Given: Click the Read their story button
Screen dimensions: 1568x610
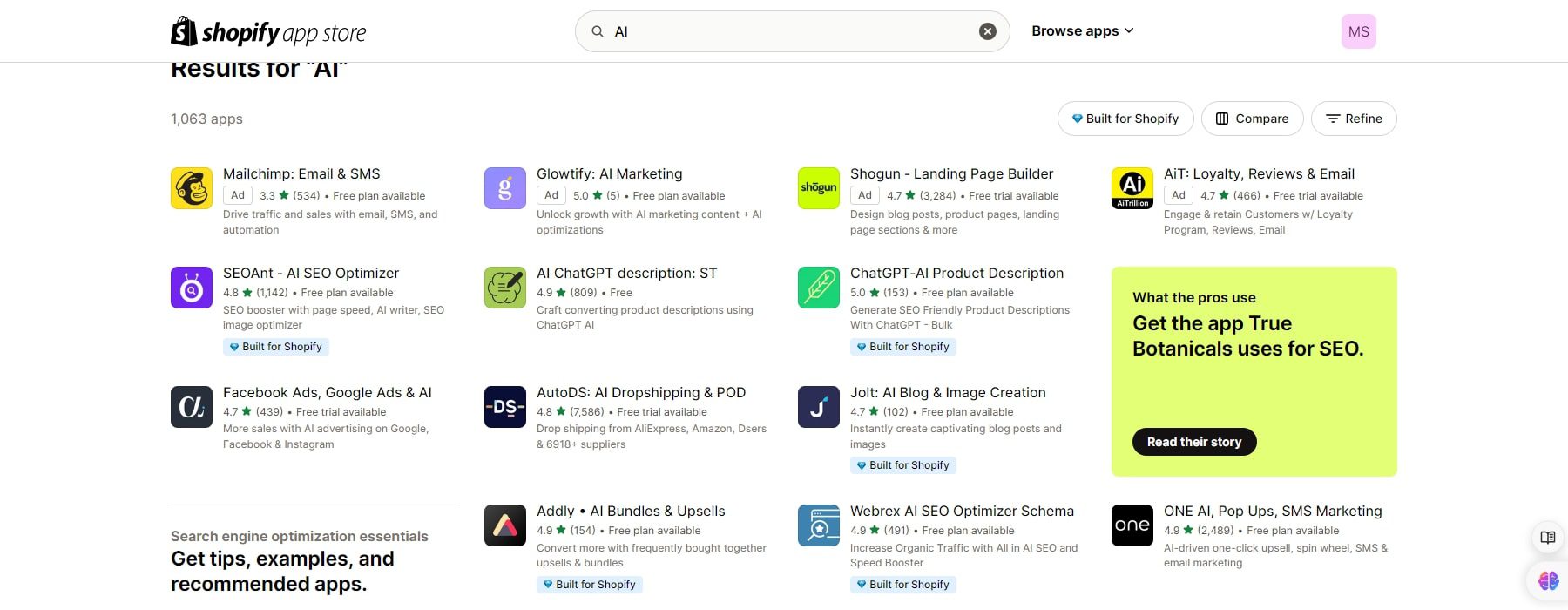Looking at the screenshot, I should click(x=1194, y=442).
